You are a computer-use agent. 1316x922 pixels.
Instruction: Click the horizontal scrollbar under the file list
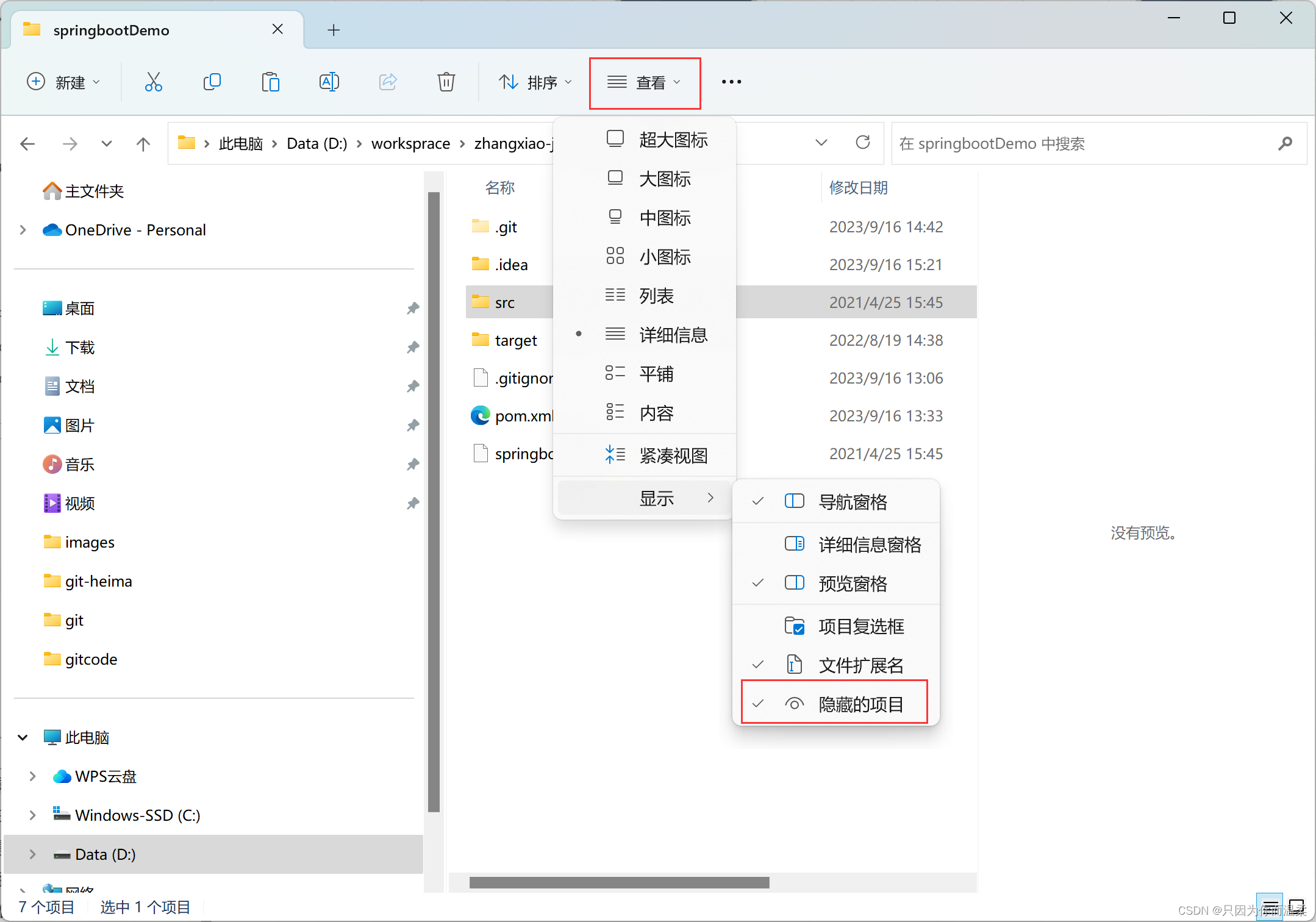click(x=619, y=882)
